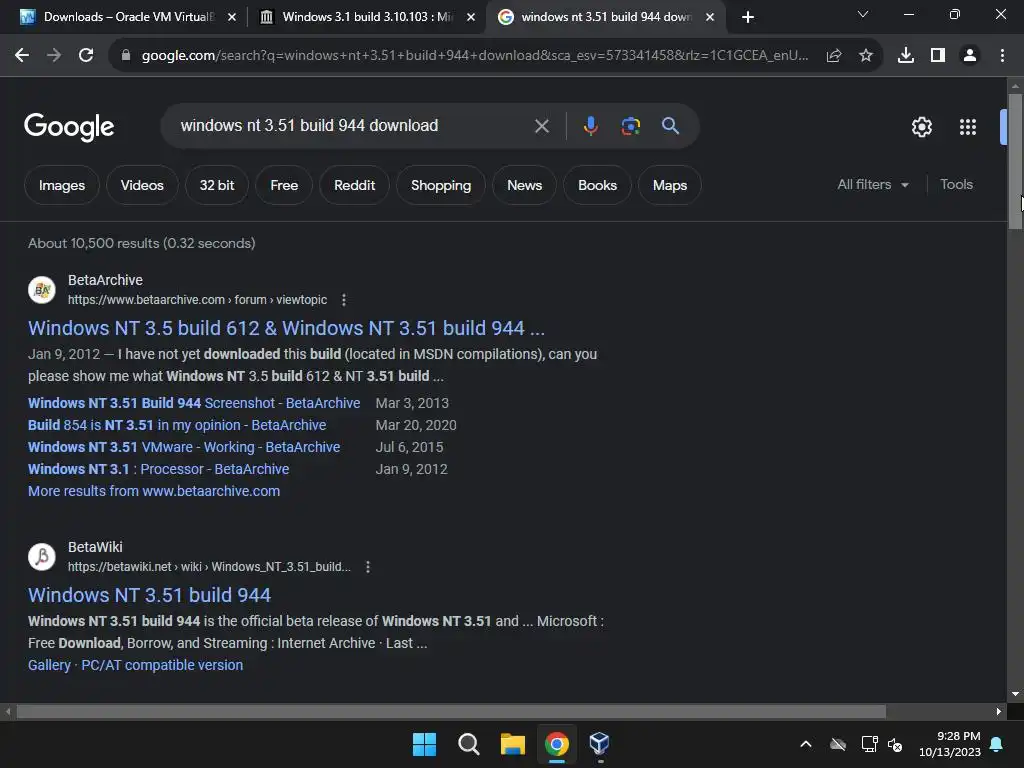Close the windows nt 3.51 build 944 tab

point(710,17)
